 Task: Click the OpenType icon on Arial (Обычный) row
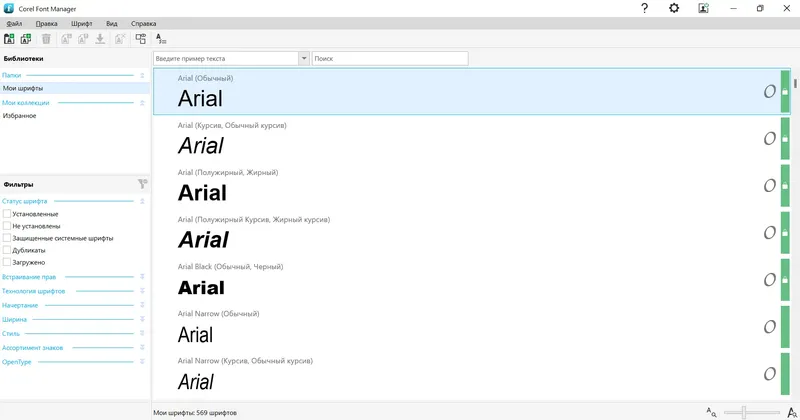pos(769,91)
